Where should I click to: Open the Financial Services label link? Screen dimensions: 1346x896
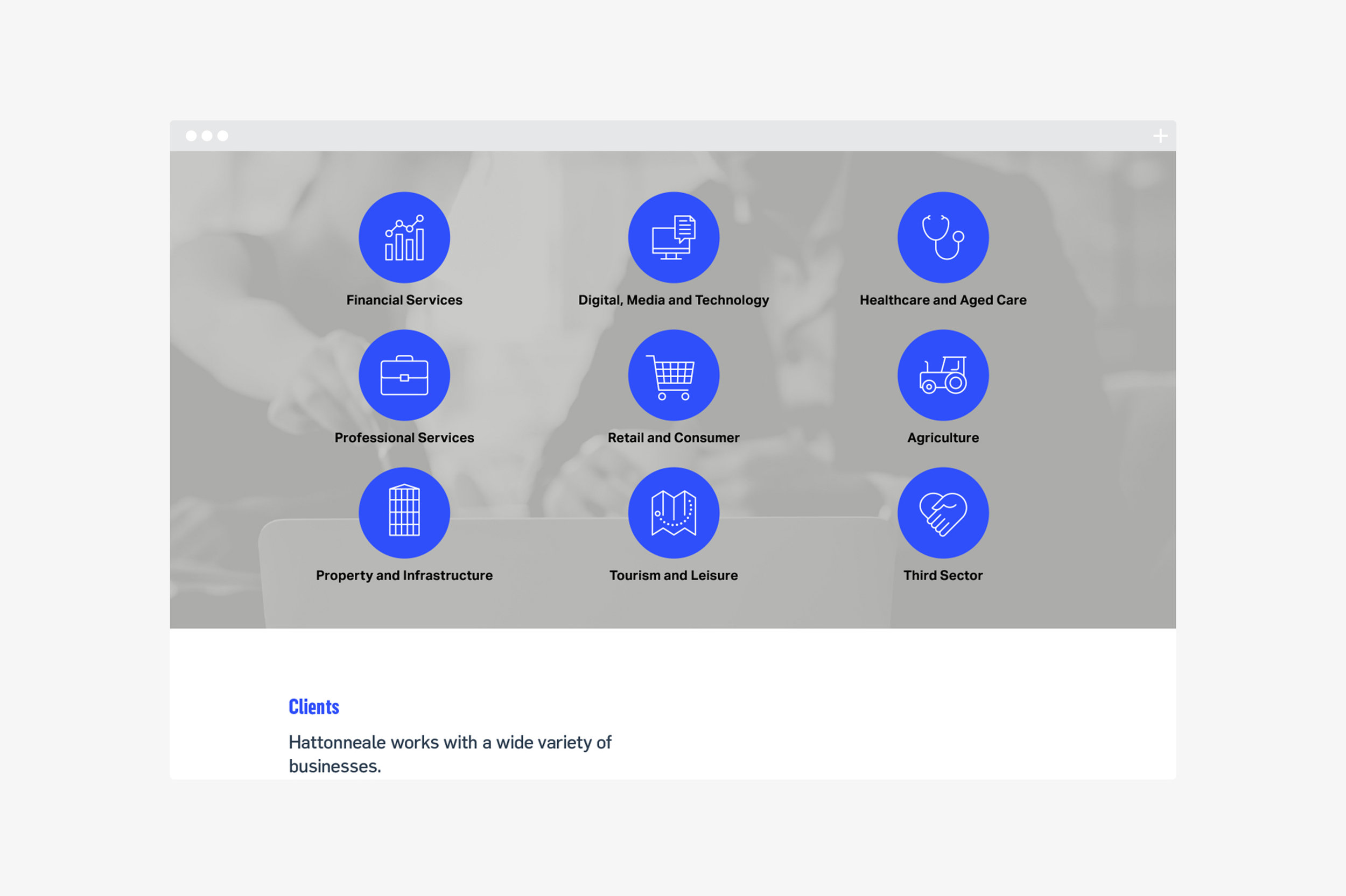[x=404, y=300]
